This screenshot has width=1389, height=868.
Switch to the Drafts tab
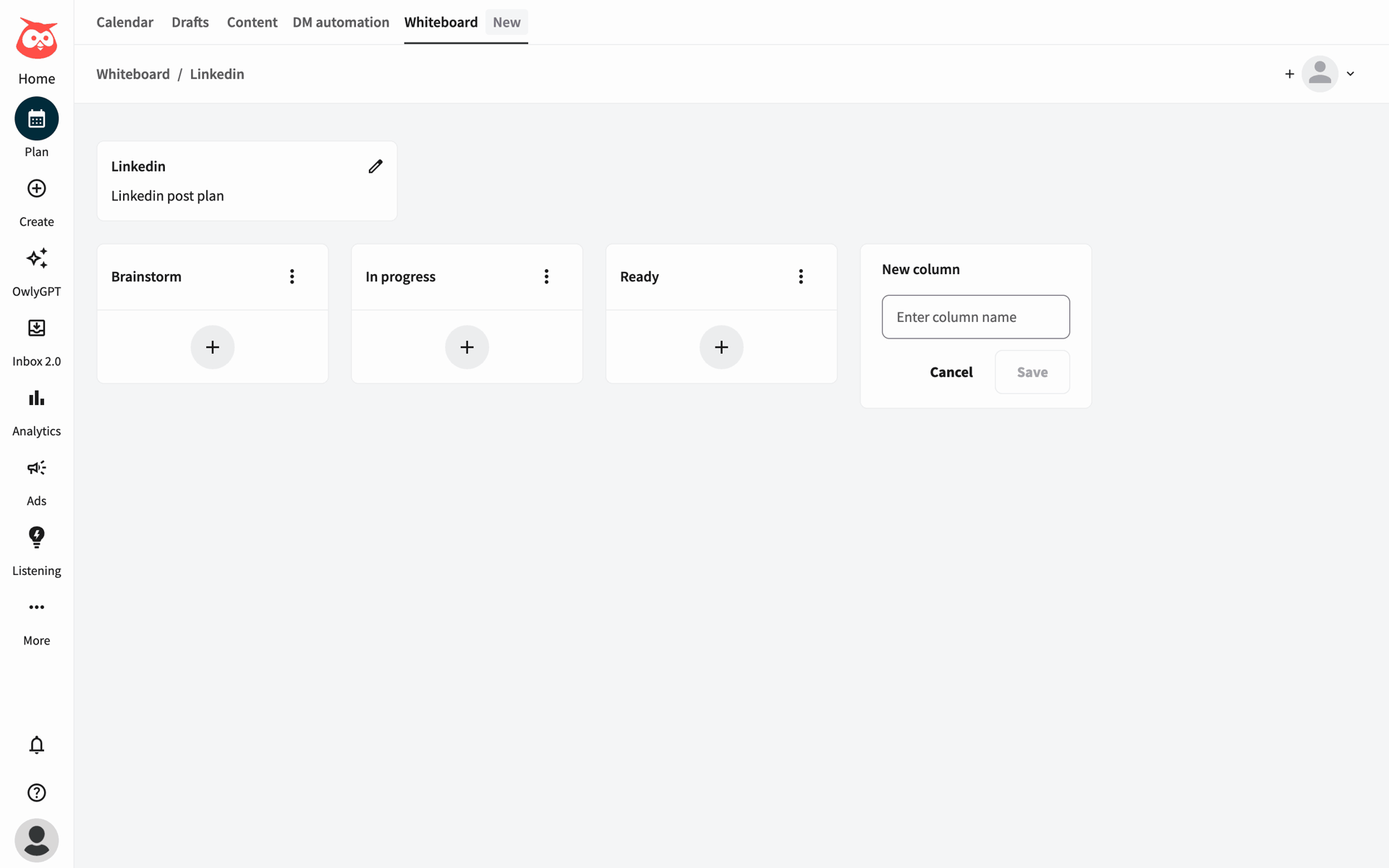coord(190,22)
